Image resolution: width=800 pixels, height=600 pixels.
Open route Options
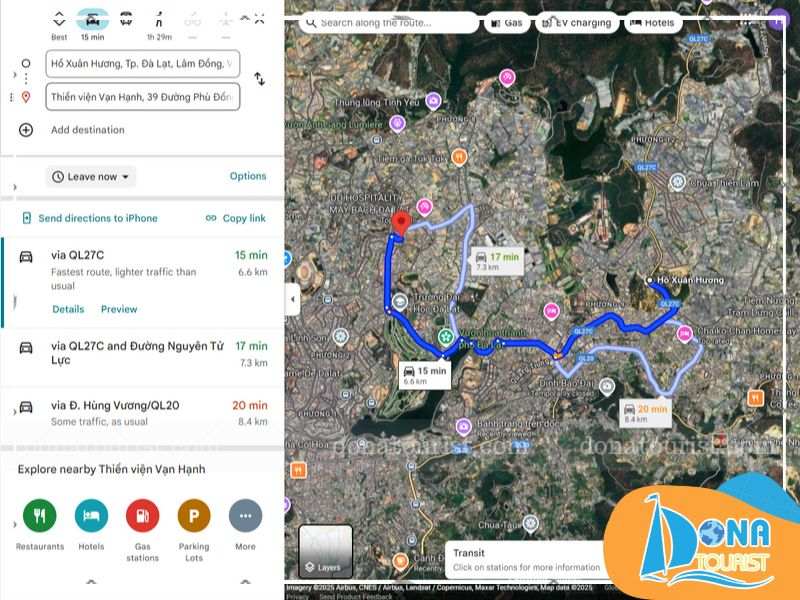(x=248, y=176)
